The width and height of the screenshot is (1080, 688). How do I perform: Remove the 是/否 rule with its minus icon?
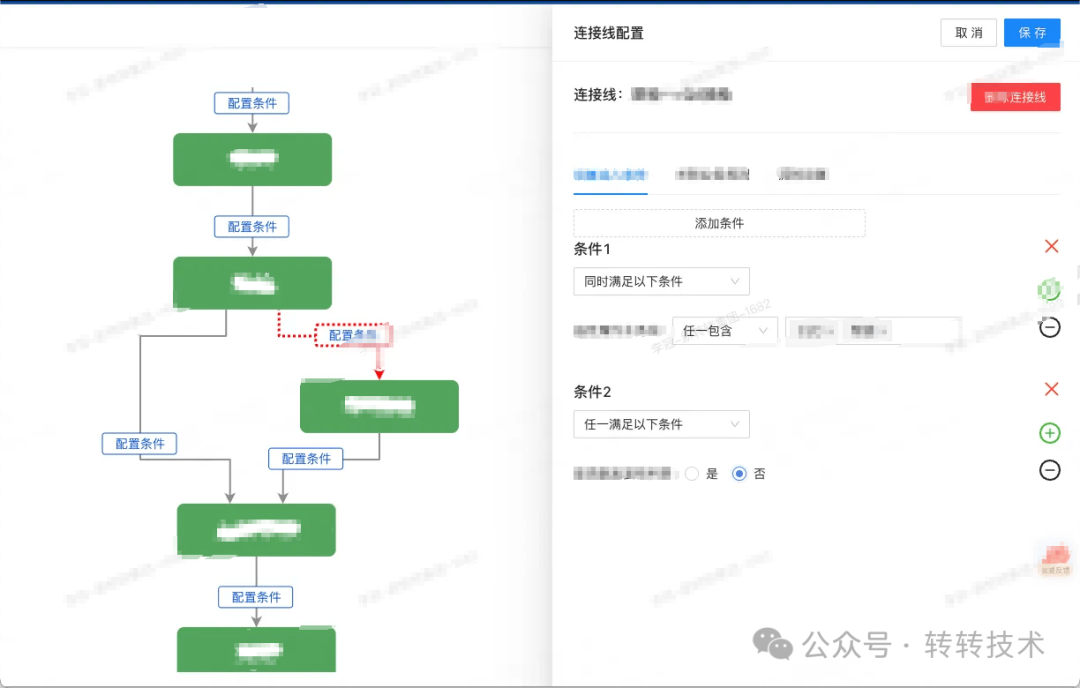click(1049, 470)
